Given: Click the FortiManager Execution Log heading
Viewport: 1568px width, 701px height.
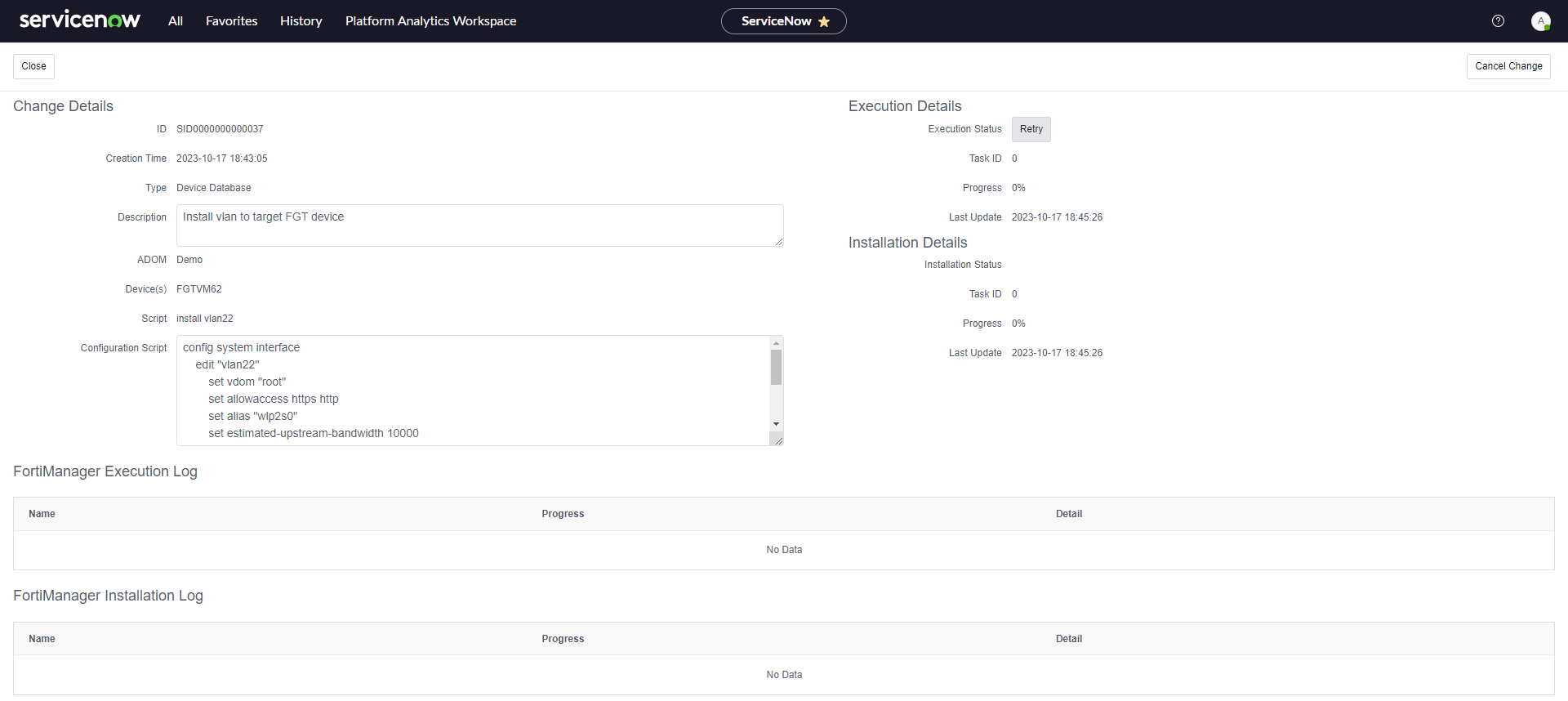Looking at the screenshot, I should [105, 471].
